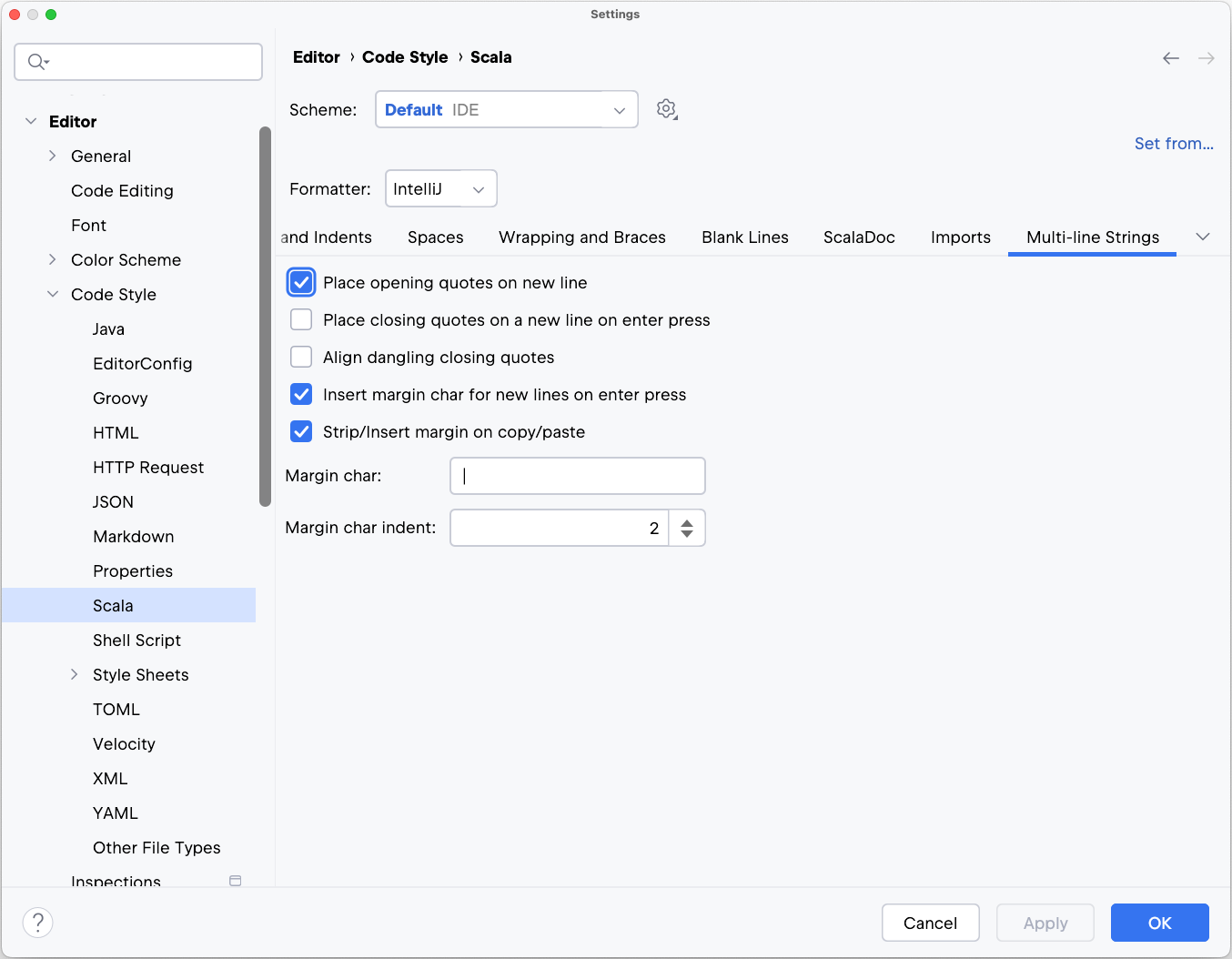Open the overflow tabs chevron
This screenshot has width=1232, height=959.
(1203, 236)
